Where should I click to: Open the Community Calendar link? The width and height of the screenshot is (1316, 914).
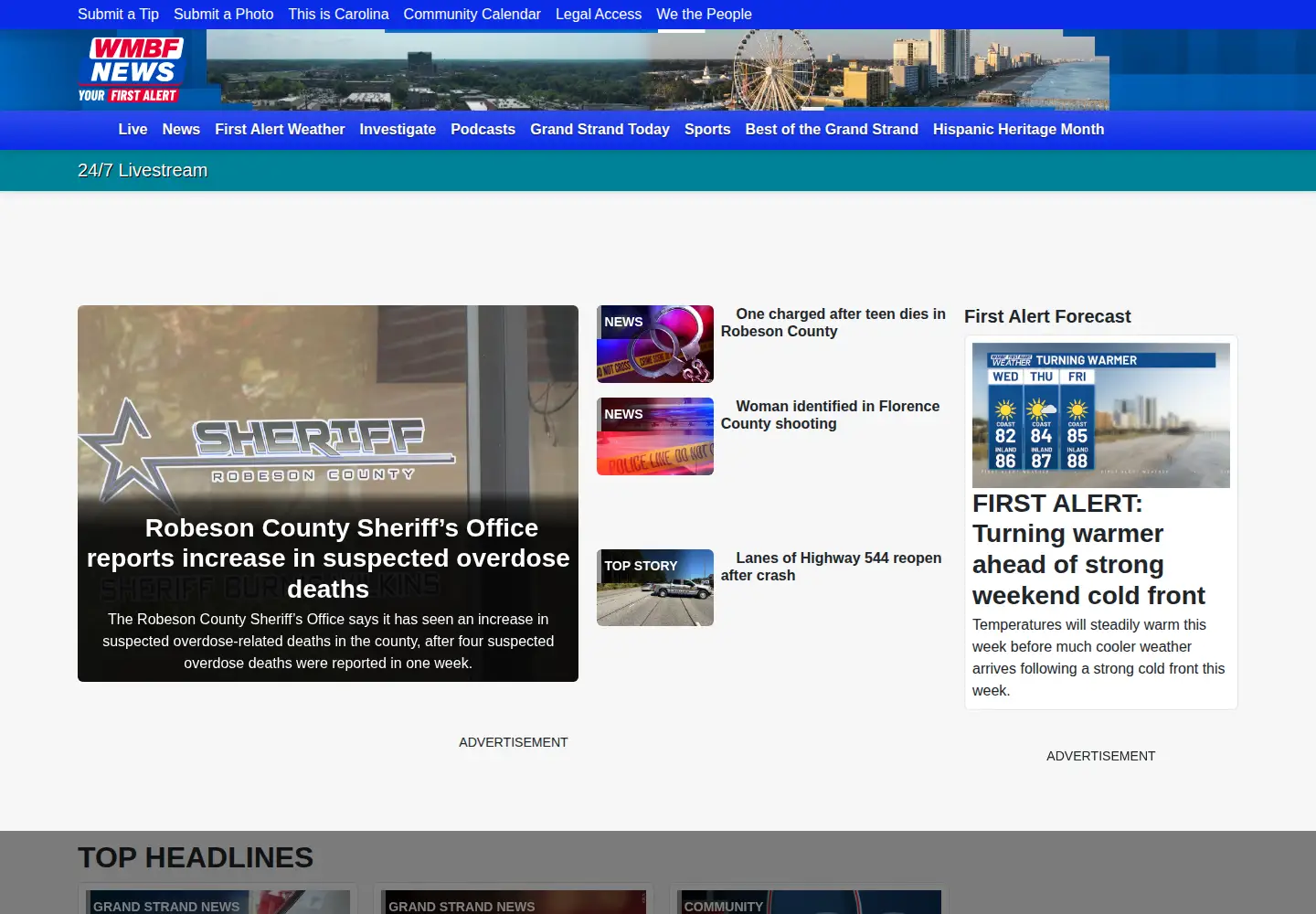[472, 15]
